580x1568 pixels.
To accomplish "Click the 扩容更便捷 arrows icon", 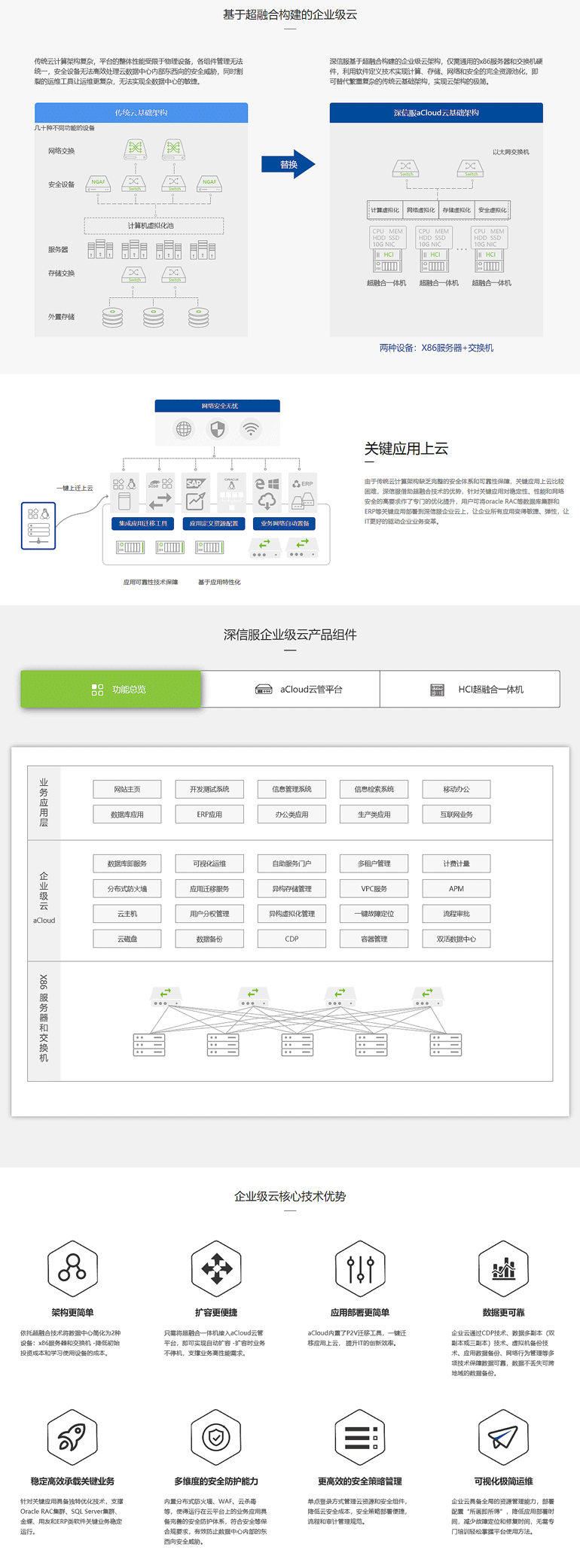I will (x=216, y=1268).
